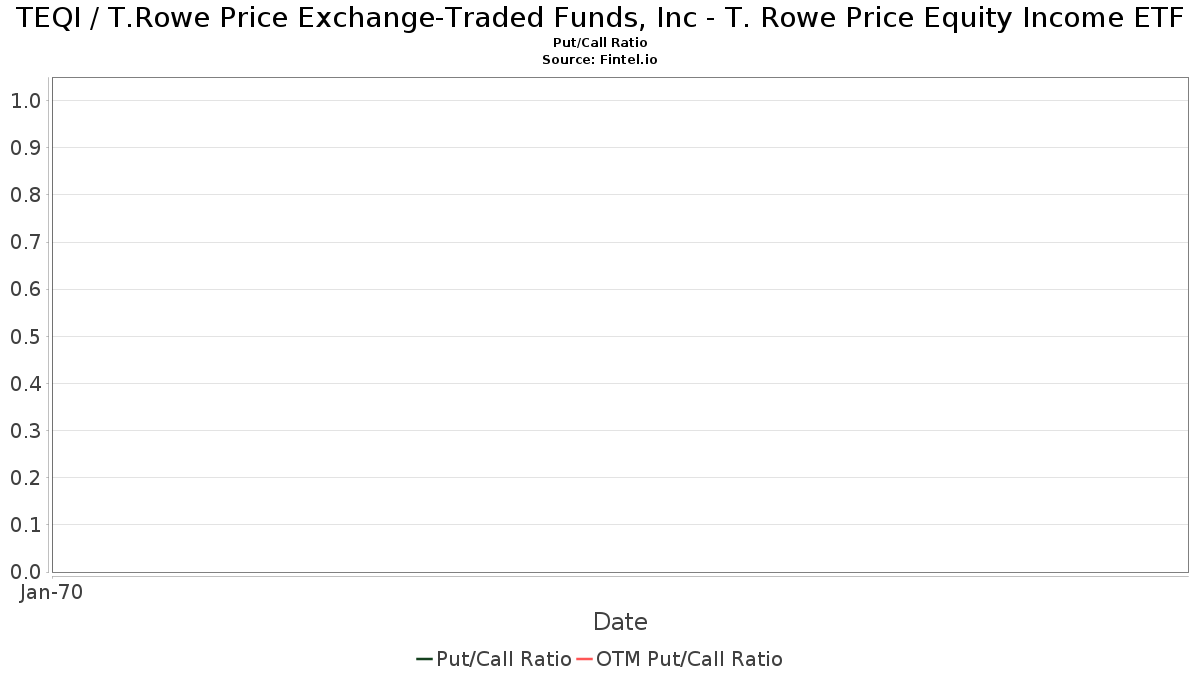This screenshot has height=675, width=1200.
Task: Click the Put/Call Ratio legend label
Action: click(x=504, y=659)
